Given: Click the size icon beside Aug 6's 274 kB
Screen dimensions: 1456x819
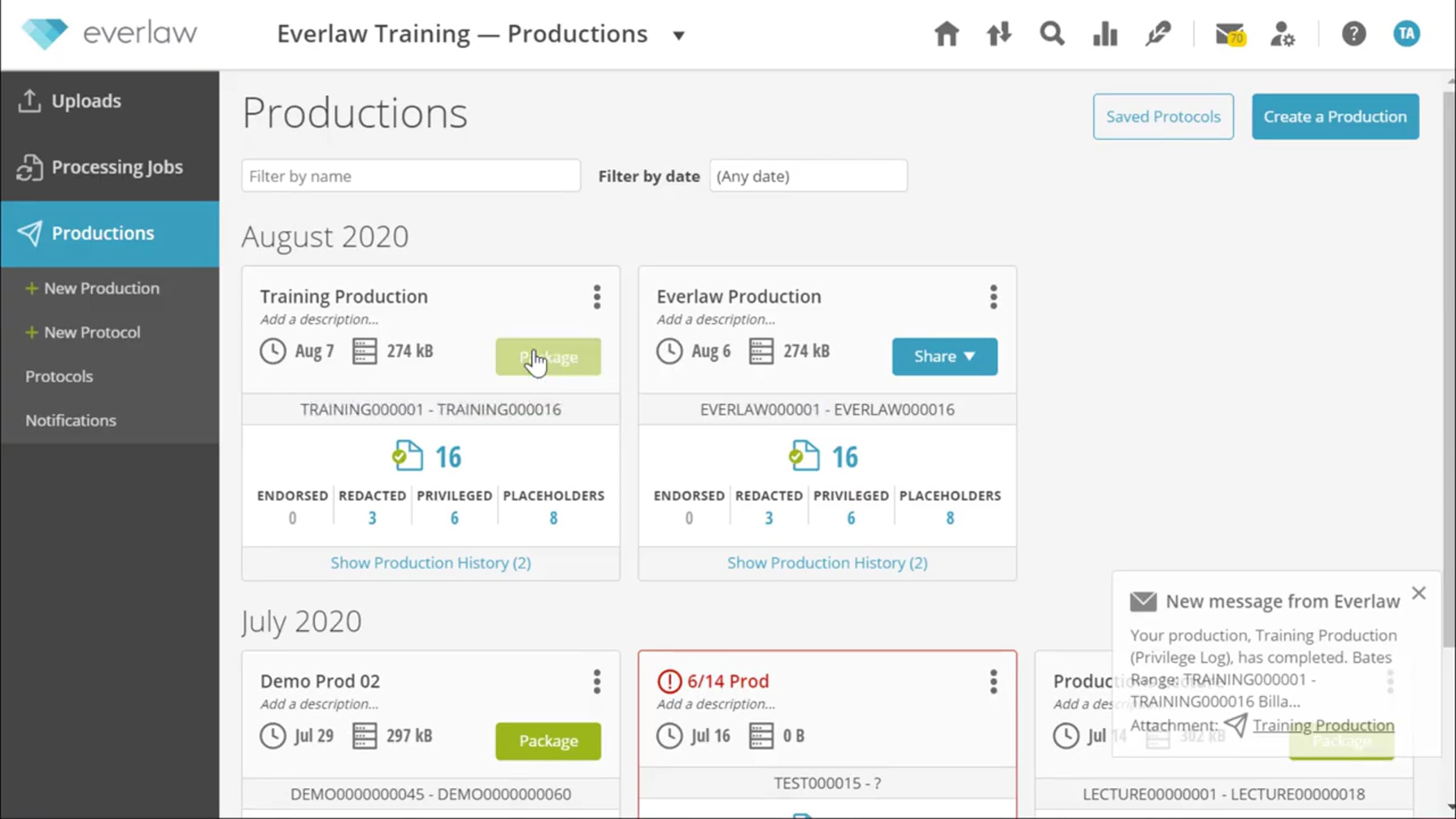Looking at the screenshot, I should [x=761, y=351].
